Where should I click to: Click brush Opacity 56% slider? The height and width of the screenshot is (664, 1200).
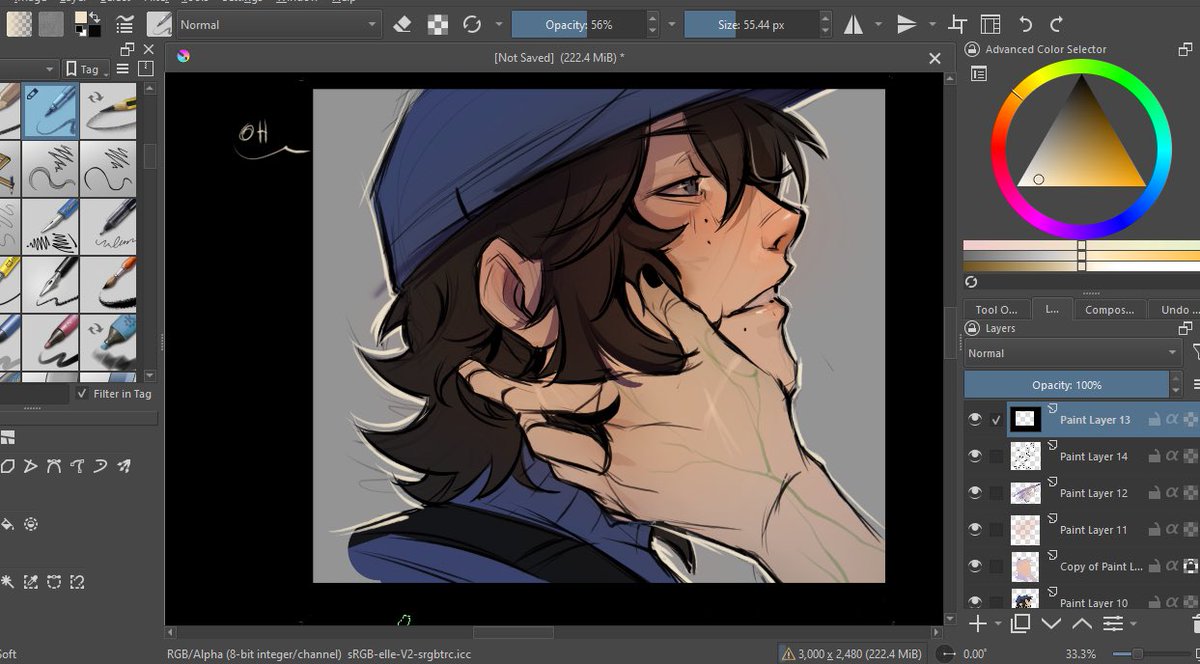tap(578, 24)
